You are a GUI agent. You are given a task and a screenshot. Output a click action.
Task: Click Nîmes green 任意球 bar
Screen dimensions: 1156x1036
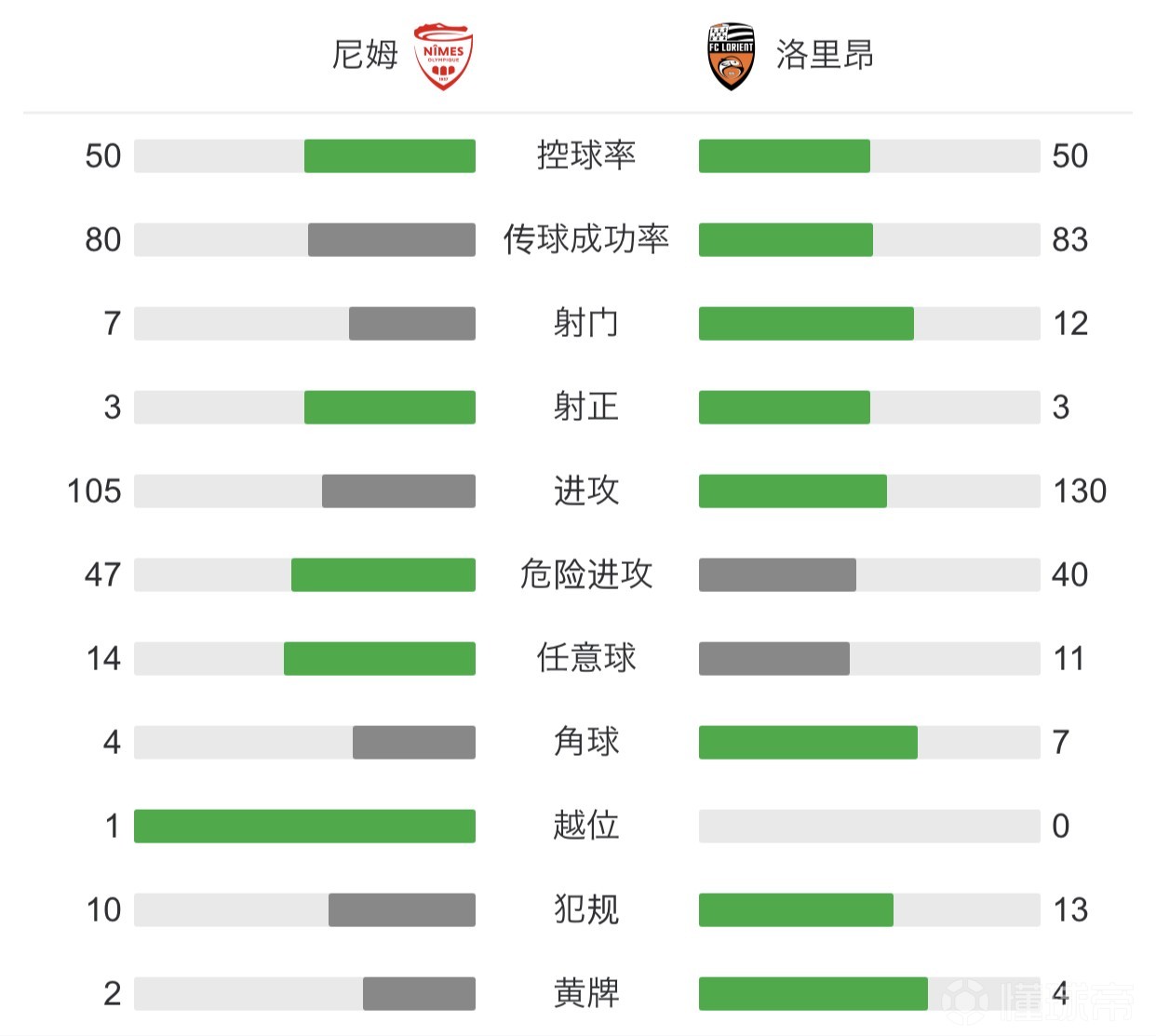[x=380, y=658]
